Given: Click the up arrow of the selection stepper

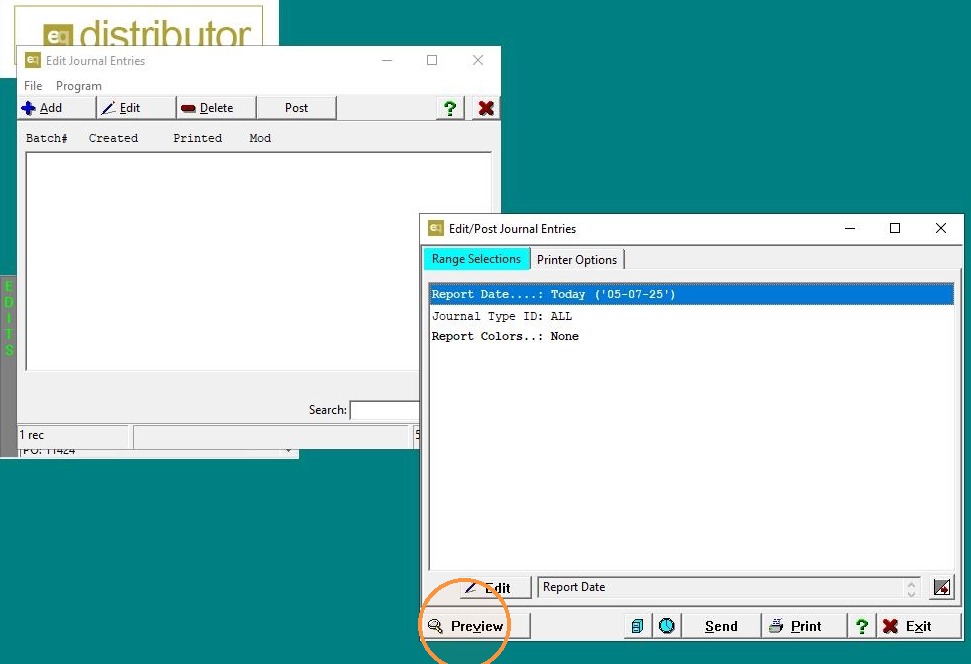Looking at the screenshot, I should 911,582.
